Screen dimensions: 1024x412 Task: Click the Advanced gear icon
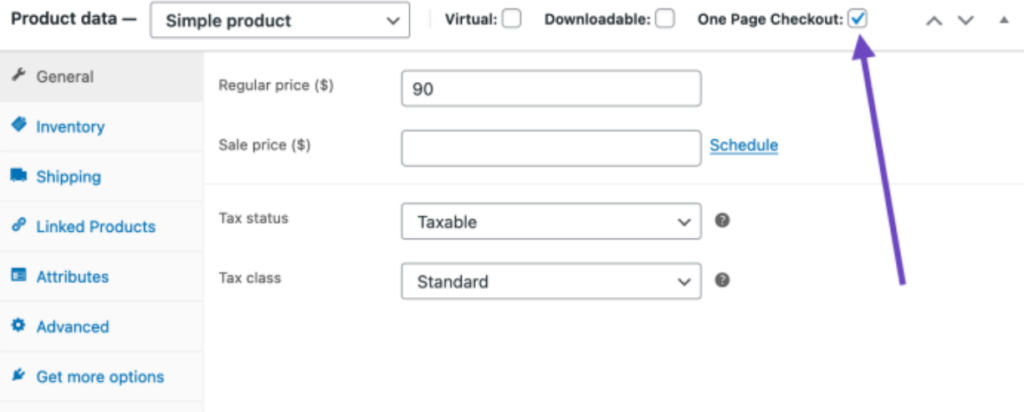[x=18, y=326]
